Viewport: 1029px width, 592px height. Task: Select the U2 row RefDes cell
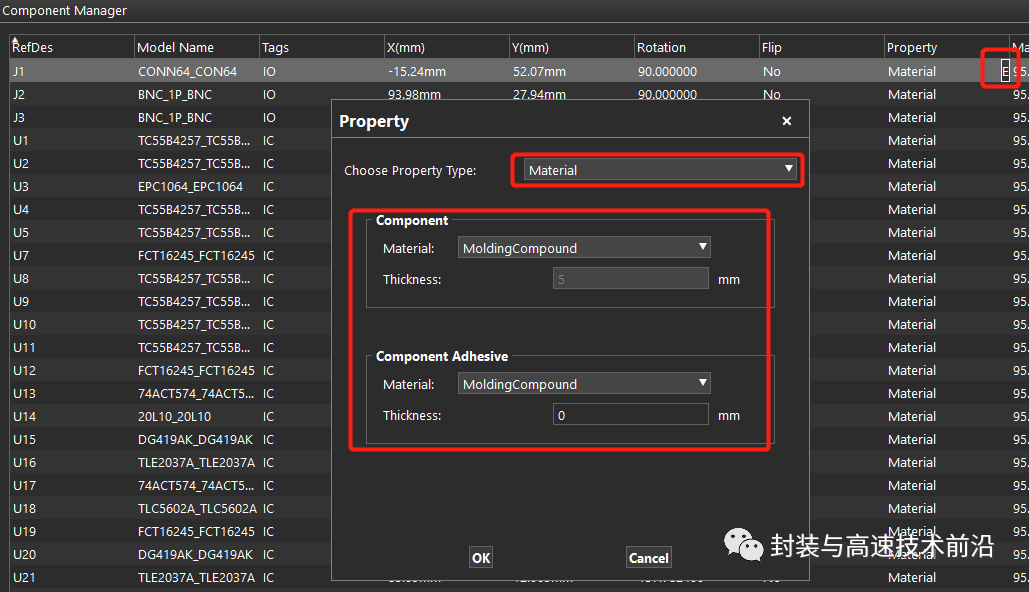tap(72, 163)
